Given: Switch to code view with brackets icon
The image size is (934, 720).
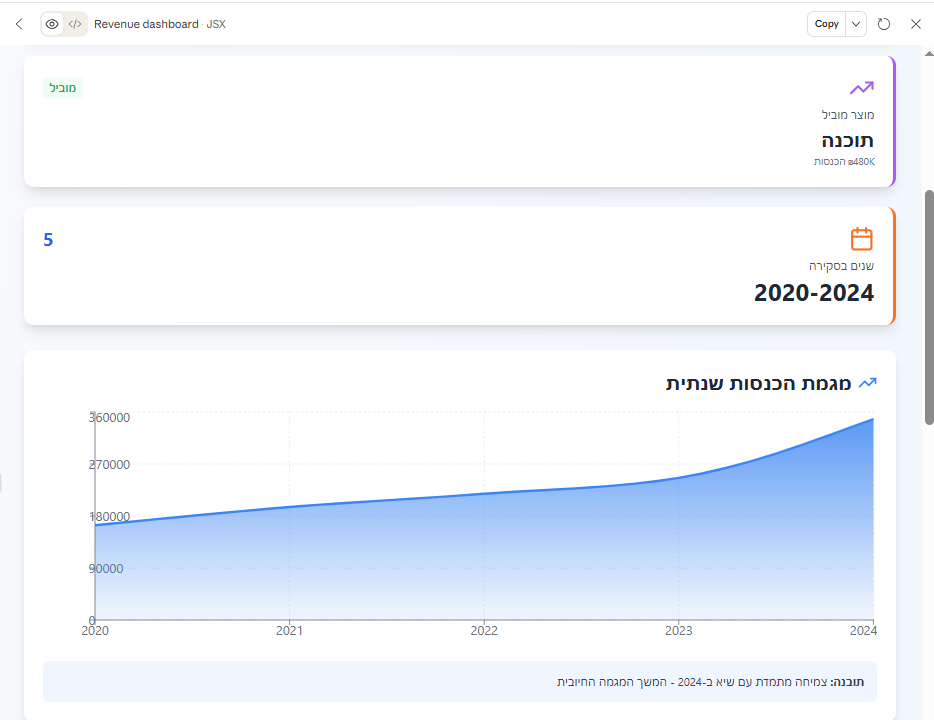Looking at the screenshot, I should tap(75, 24).
